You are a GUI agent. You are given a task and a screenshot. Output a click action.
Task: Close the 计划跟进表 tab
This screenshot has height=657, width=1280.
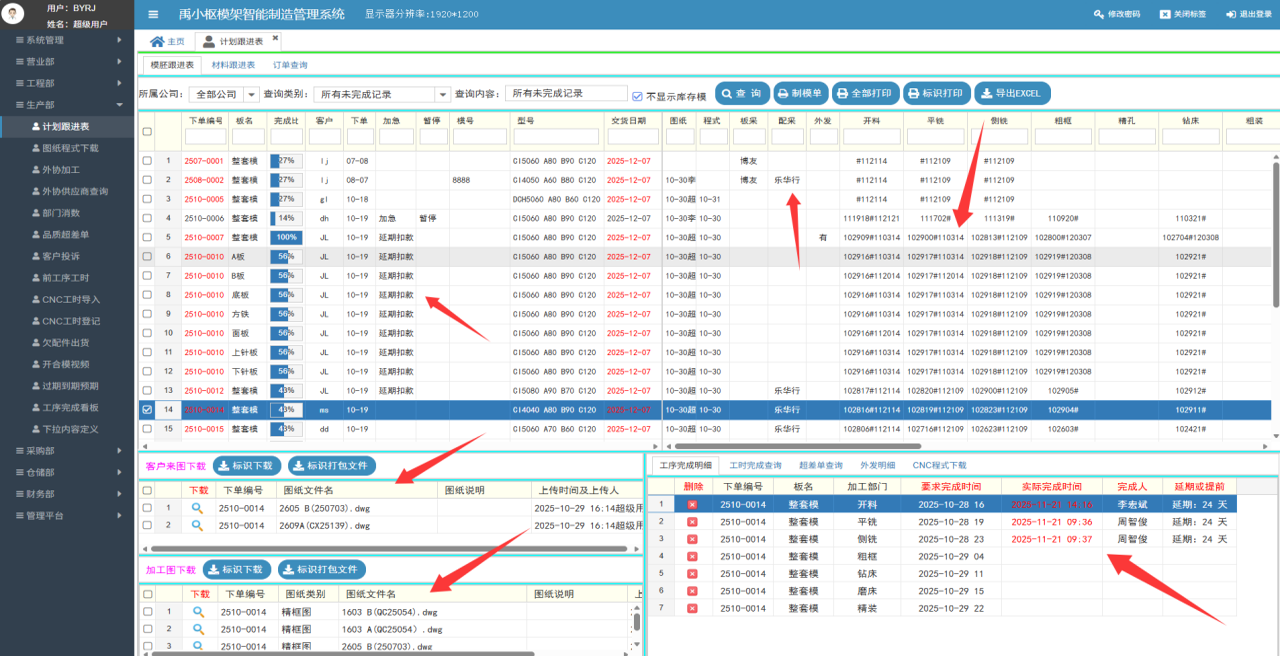276,38
